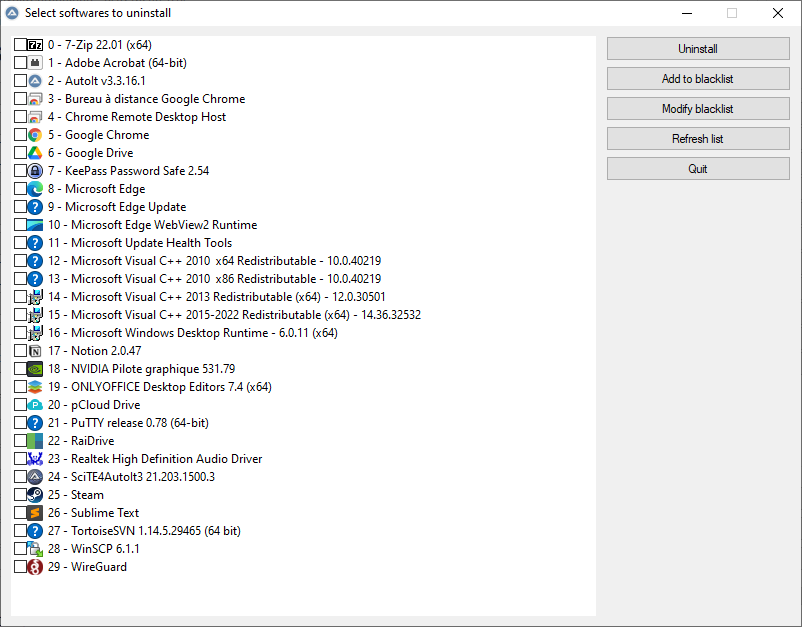The image size is (802, 627).
Task: Click the SciTE4AutoIt3 icon
Action: pyautogui.click(x=35, y=477)
